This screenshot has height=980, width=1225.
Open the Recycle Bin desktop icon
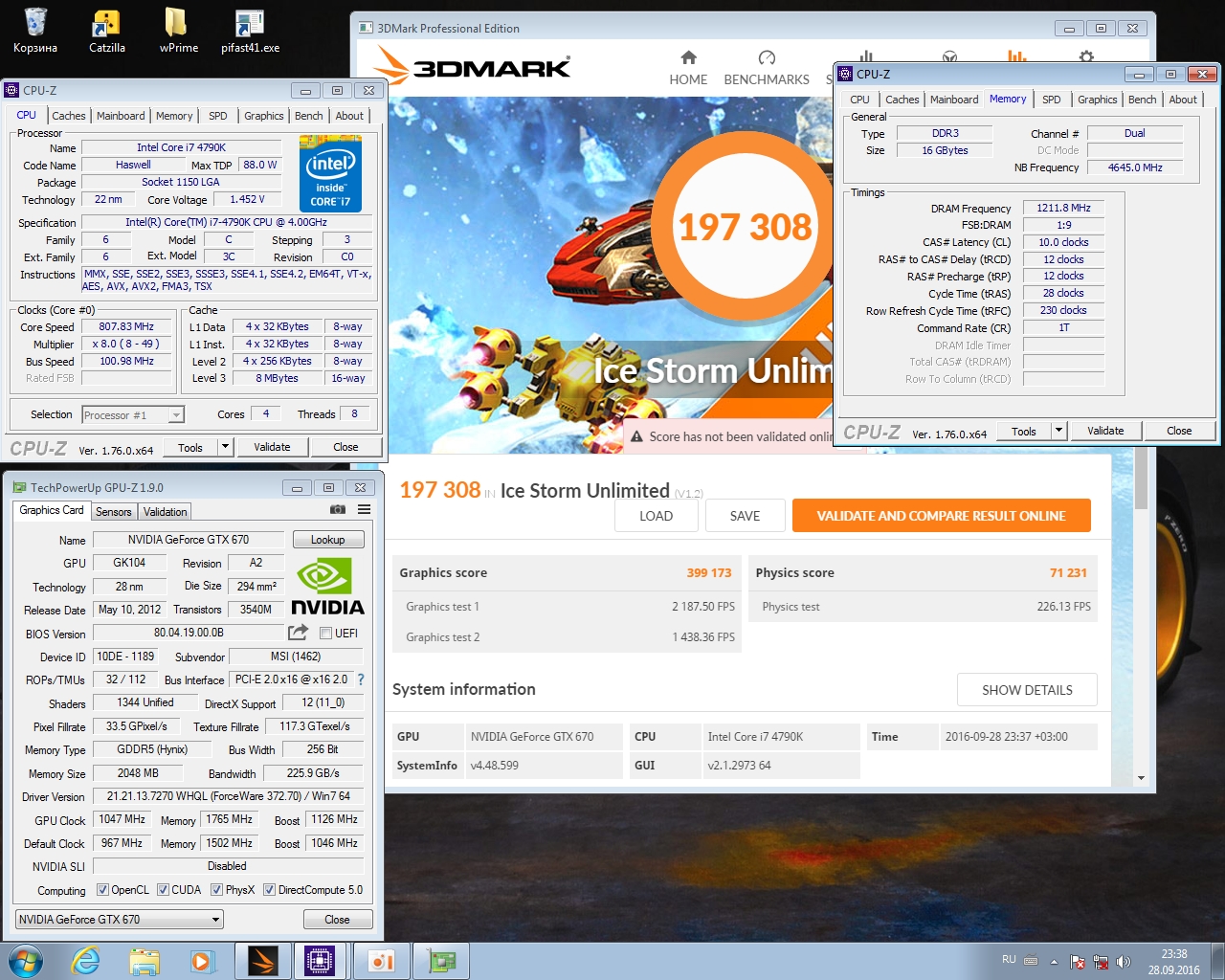(35, 31)
